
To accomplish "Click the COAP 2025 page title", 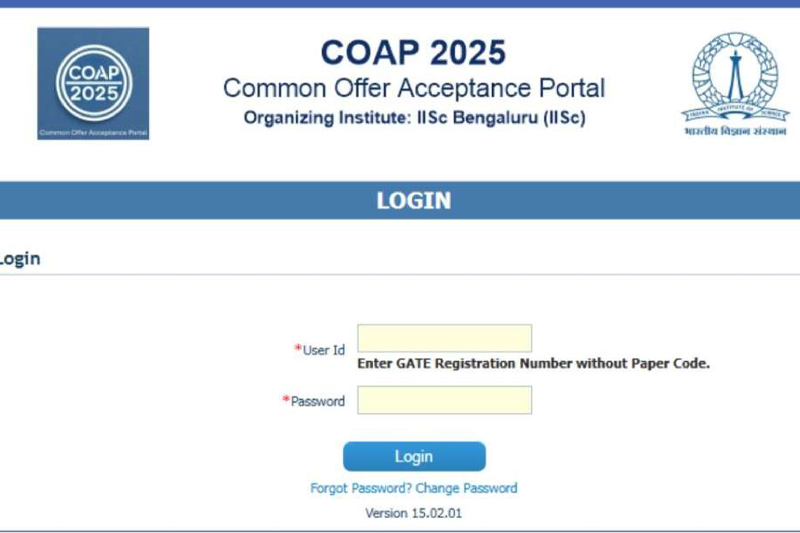I will pyautogui.click(x=413, y=52).
